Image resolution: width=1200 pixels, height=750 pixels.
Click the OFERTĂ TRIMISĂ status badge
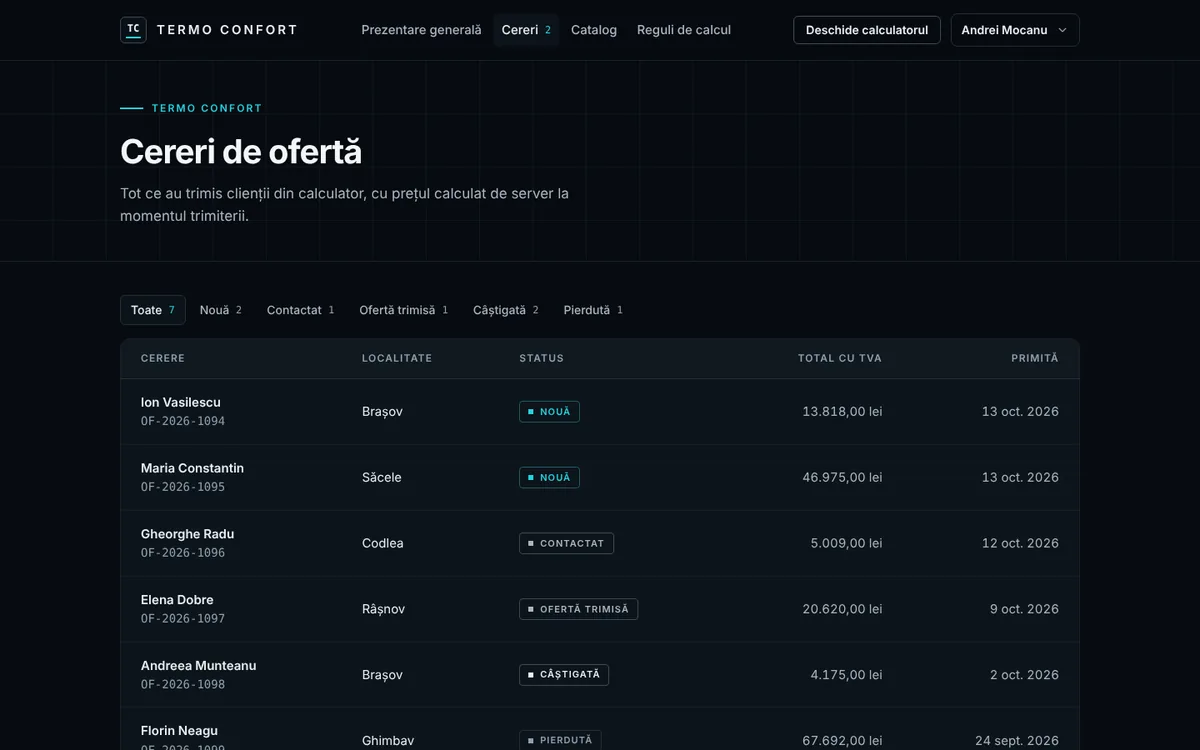click(x=578, y=609)
